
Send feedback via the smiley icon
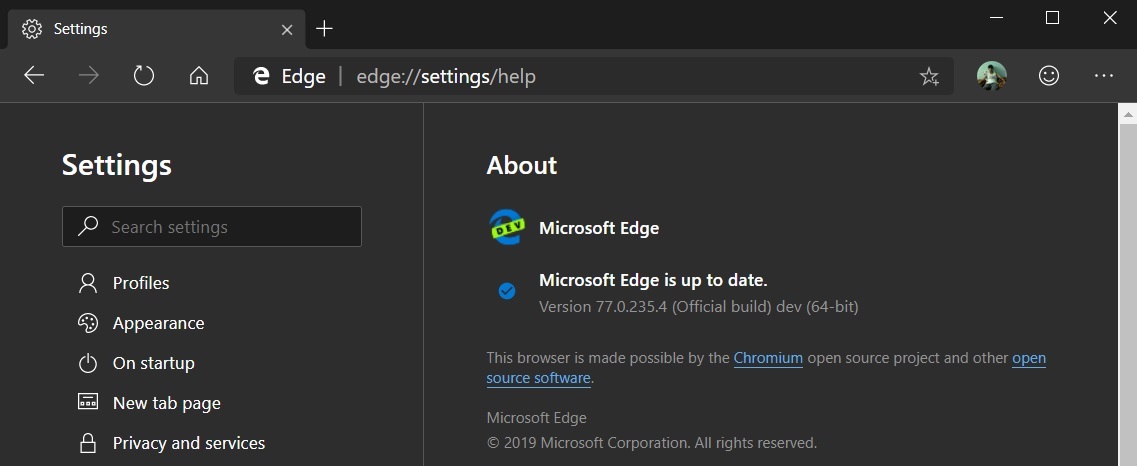pyautogui.click(x=1049, y=75)
